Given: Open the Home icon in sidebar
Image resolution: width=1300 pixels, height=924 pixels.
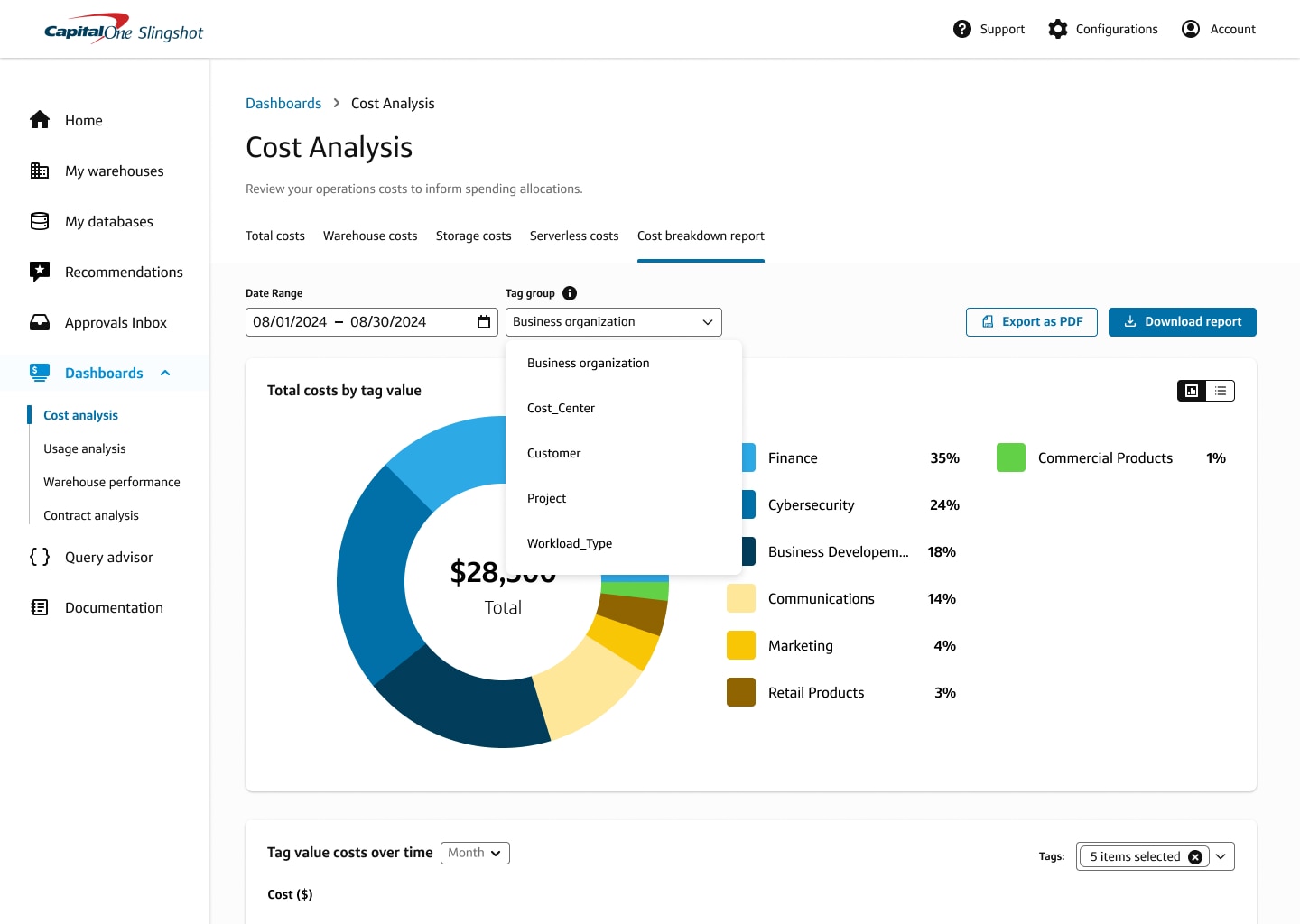Looking at the screenshot, I should (x=40, y=119).
